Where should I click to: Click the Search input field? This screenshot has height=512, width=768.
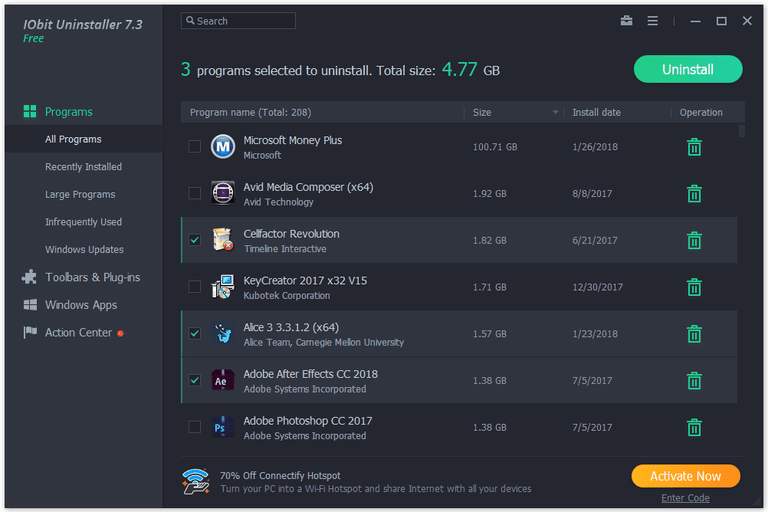238,21
